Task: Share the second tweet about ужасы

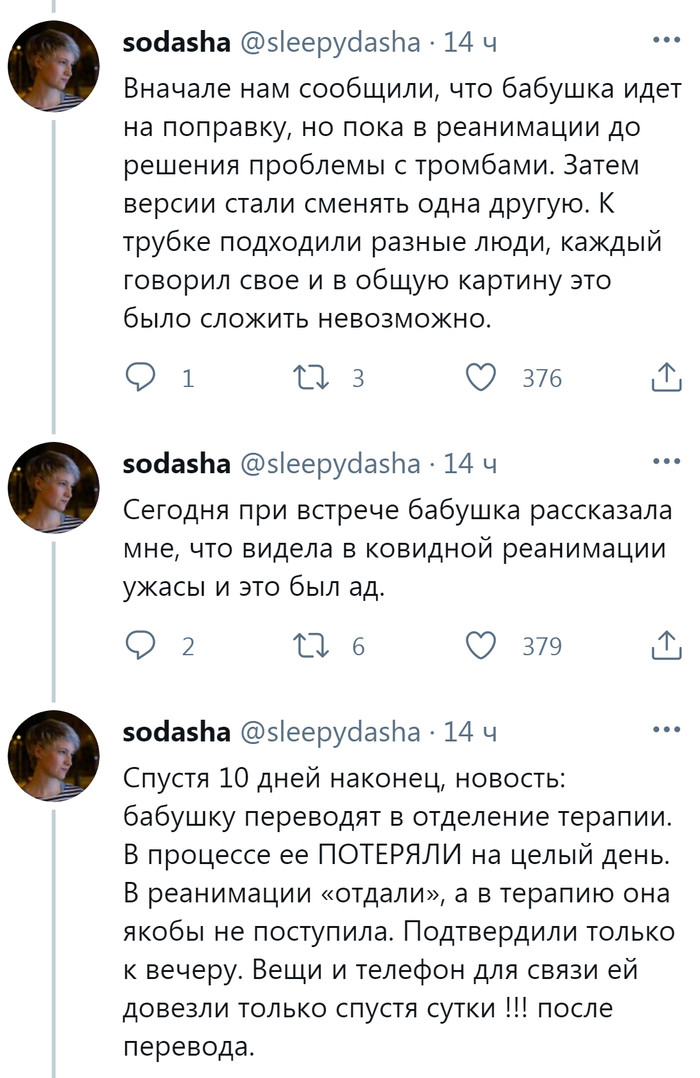Action: [x=665, y=646]
